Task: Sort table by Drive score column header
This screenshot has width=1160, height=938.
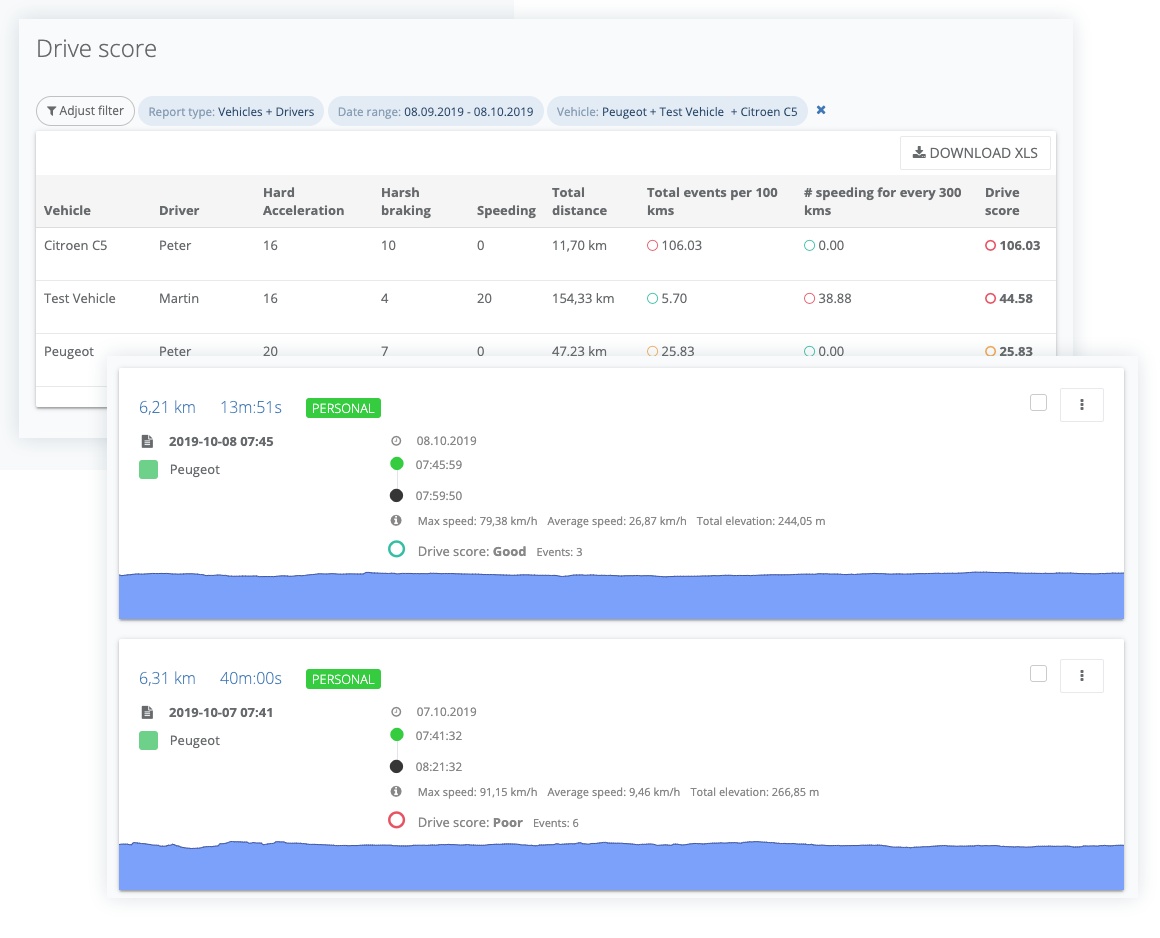Action: 1002,201
